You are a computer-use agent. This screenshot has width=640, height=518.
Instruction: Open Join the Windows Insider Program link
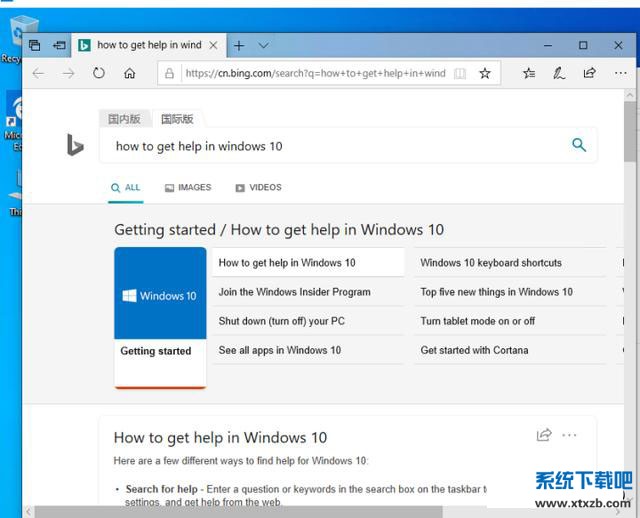(x=294, y=292)
